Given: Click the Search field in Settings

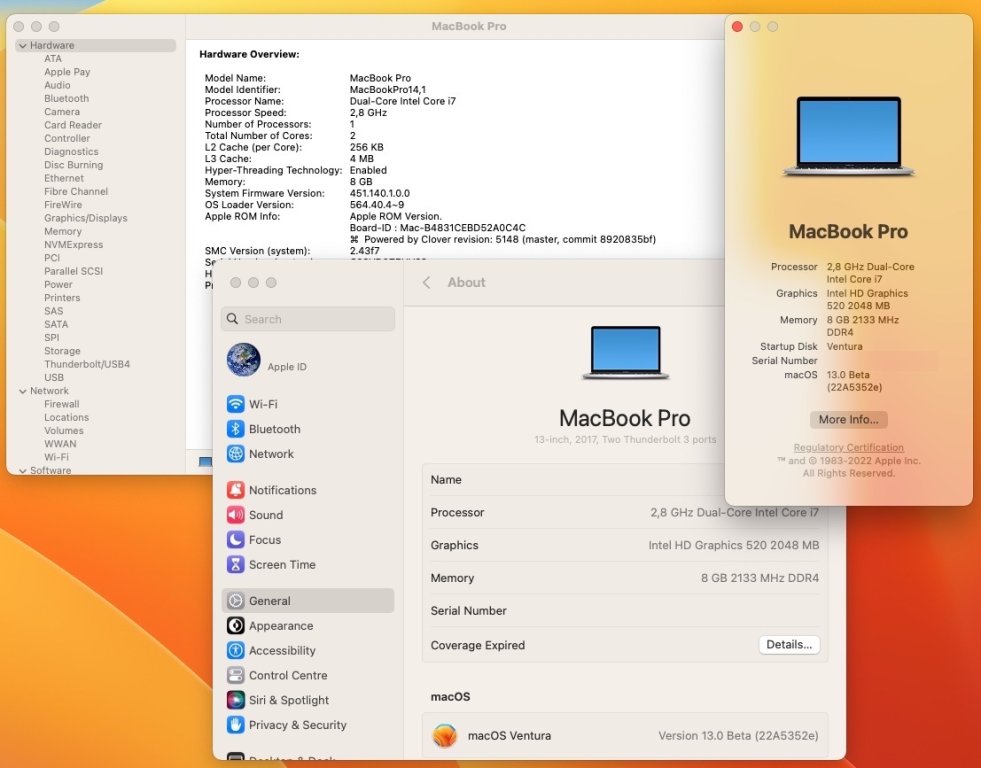Looking at the screenshot, I should 308,319.
